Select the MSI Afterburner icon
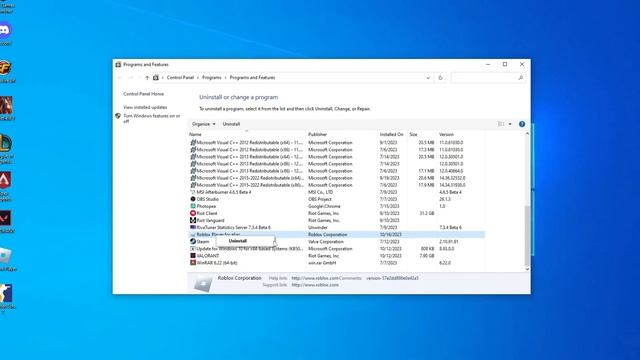Viewport: 640px width, 360px height. (x=193, y=192)
